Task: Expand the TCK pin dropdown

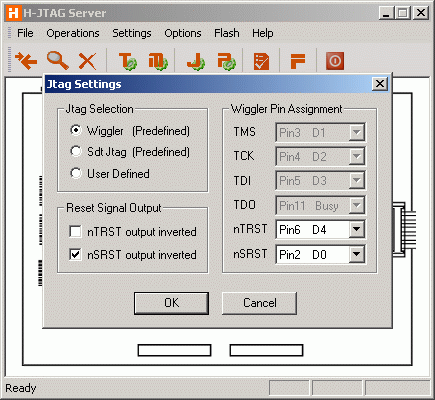Action: [357, 156]
